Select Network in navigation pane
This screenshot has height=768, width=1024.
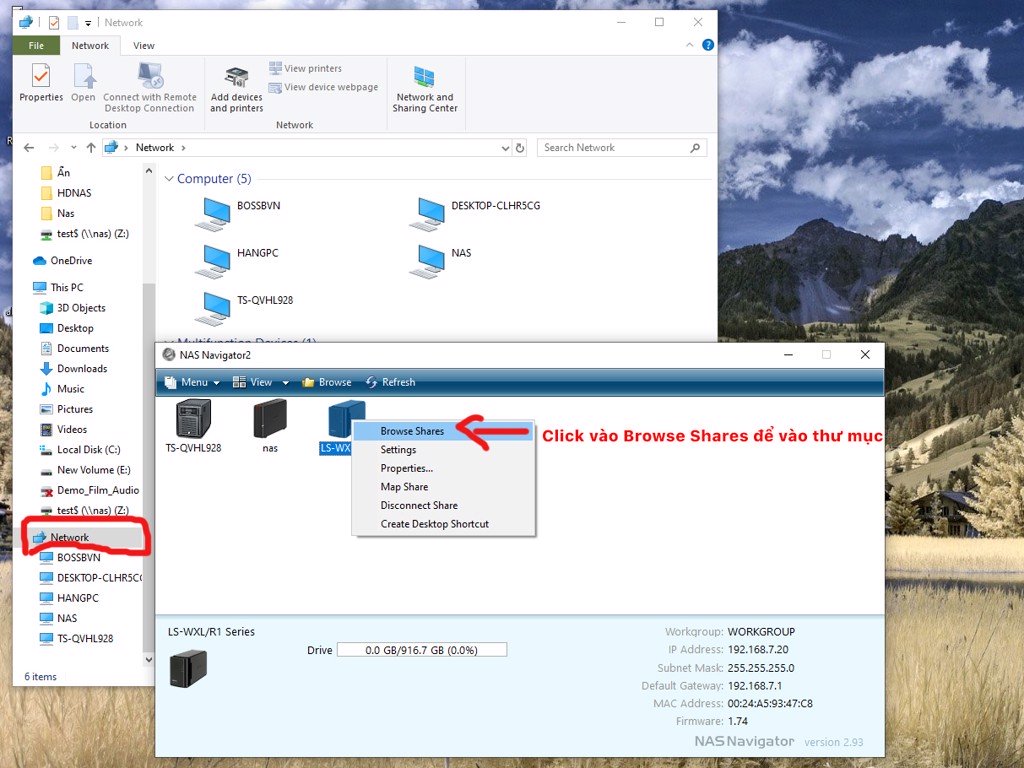61,537
